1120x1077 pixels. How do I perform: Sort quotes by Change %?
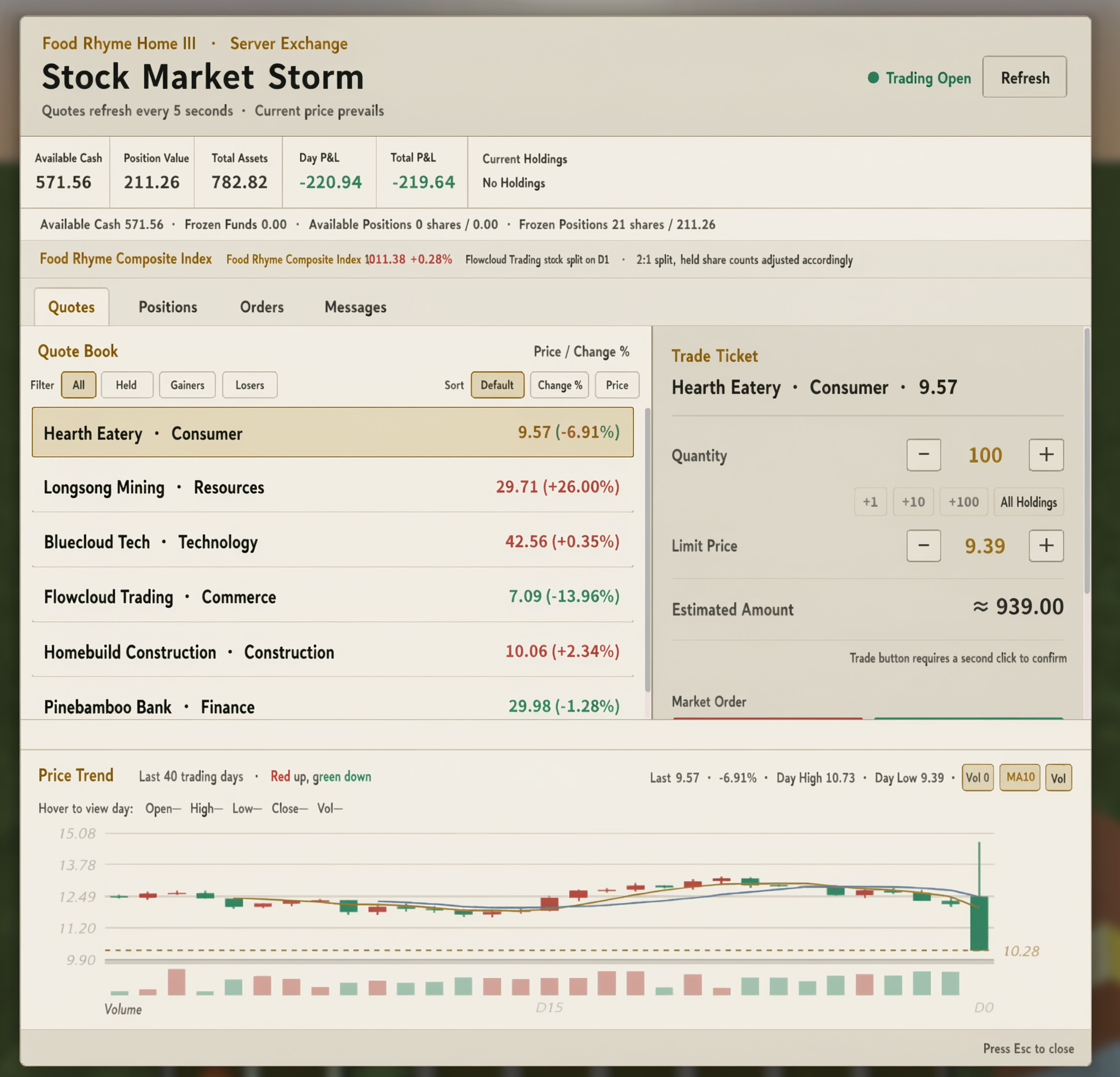pyautogui.click(x=559, y=385)
